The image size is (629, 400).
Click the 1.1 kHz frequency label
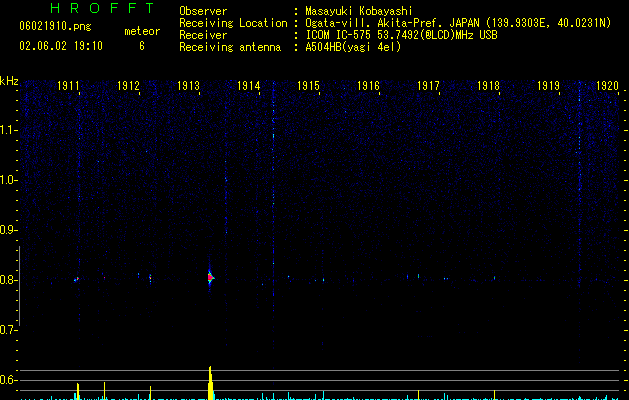pyautogui.click(x=8, y=130)
